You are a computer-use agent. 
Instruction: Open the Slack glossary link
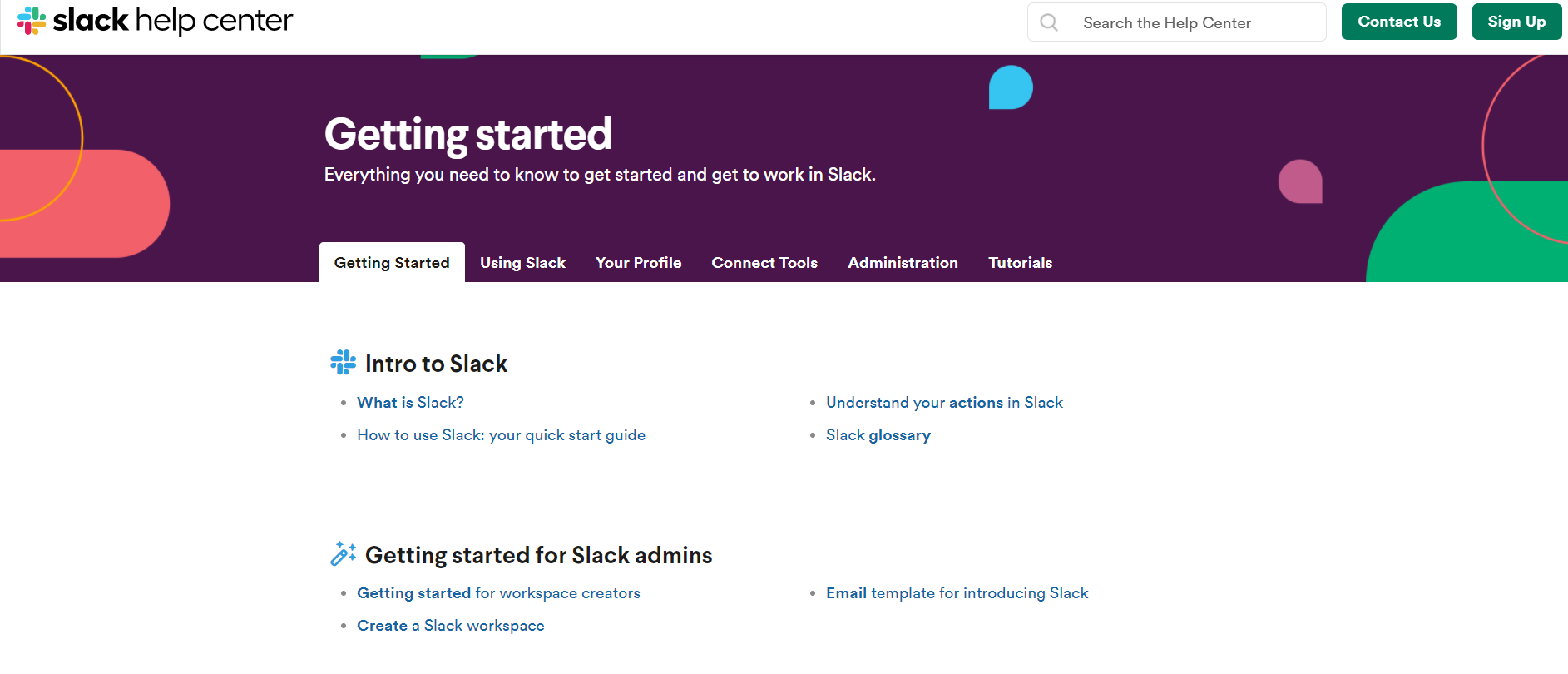point(878,435)
